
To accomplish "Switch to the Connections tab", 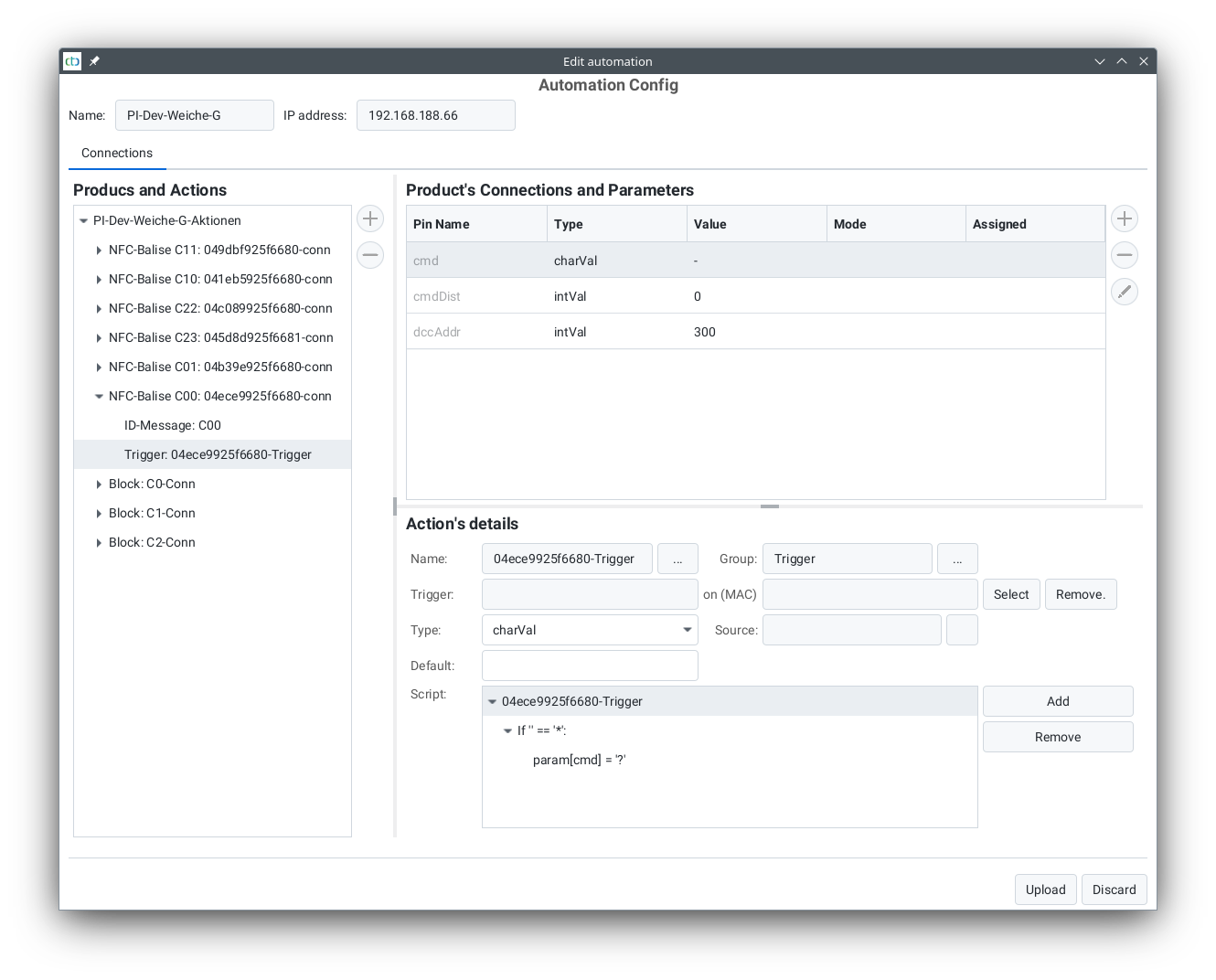I will click(117, 153).
